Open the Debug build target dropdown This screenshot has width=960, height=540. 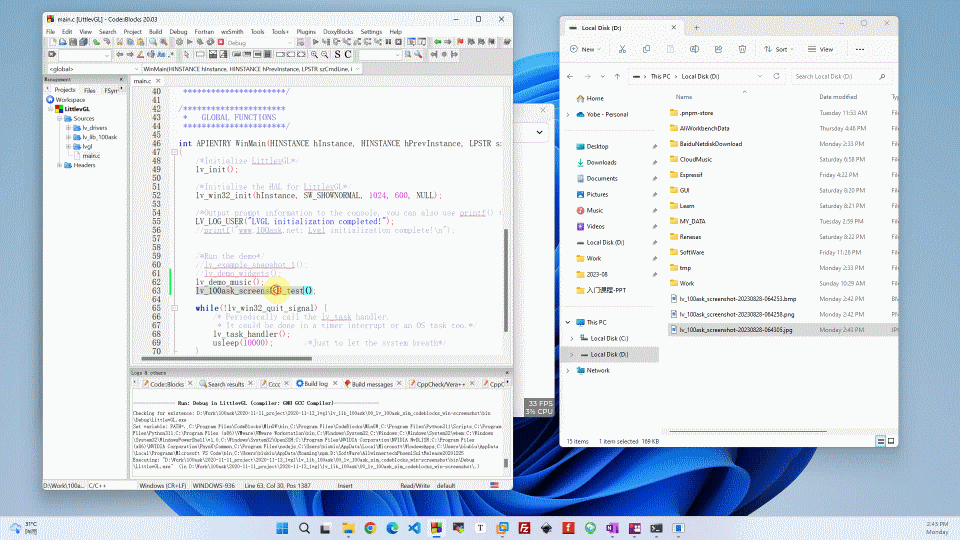[x=260, y=42]
